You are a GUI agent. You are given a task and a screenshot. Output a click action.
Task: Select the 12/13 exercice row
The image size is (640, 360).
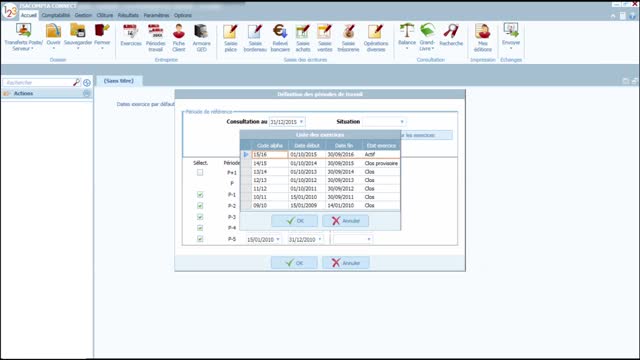pos(320,180)
